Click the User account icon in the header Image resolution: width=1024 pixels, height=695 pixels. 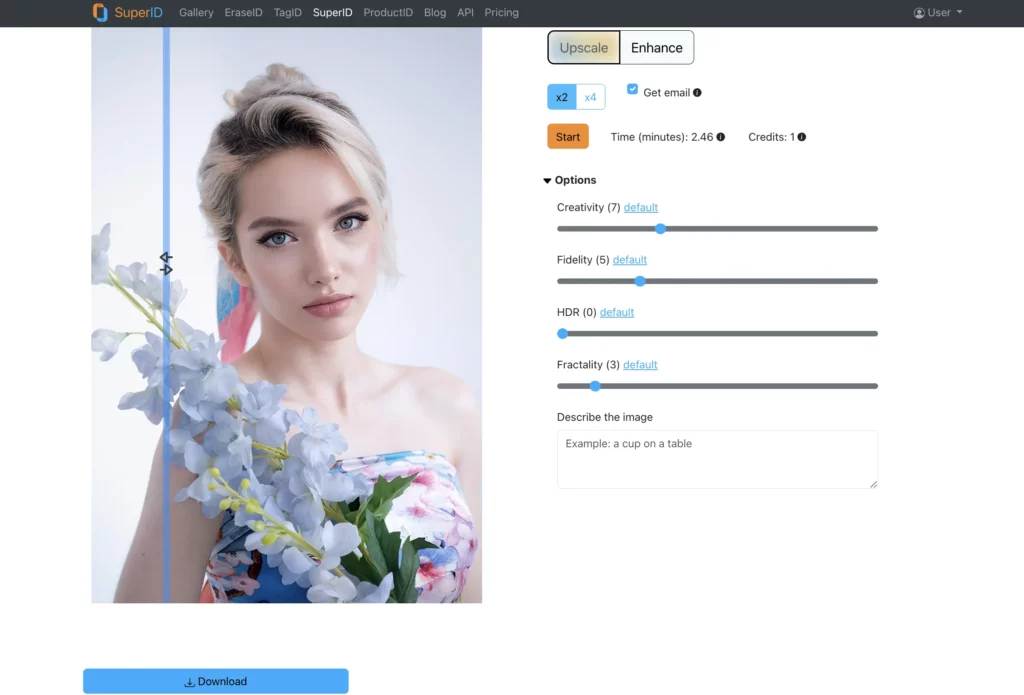[918, 12]
